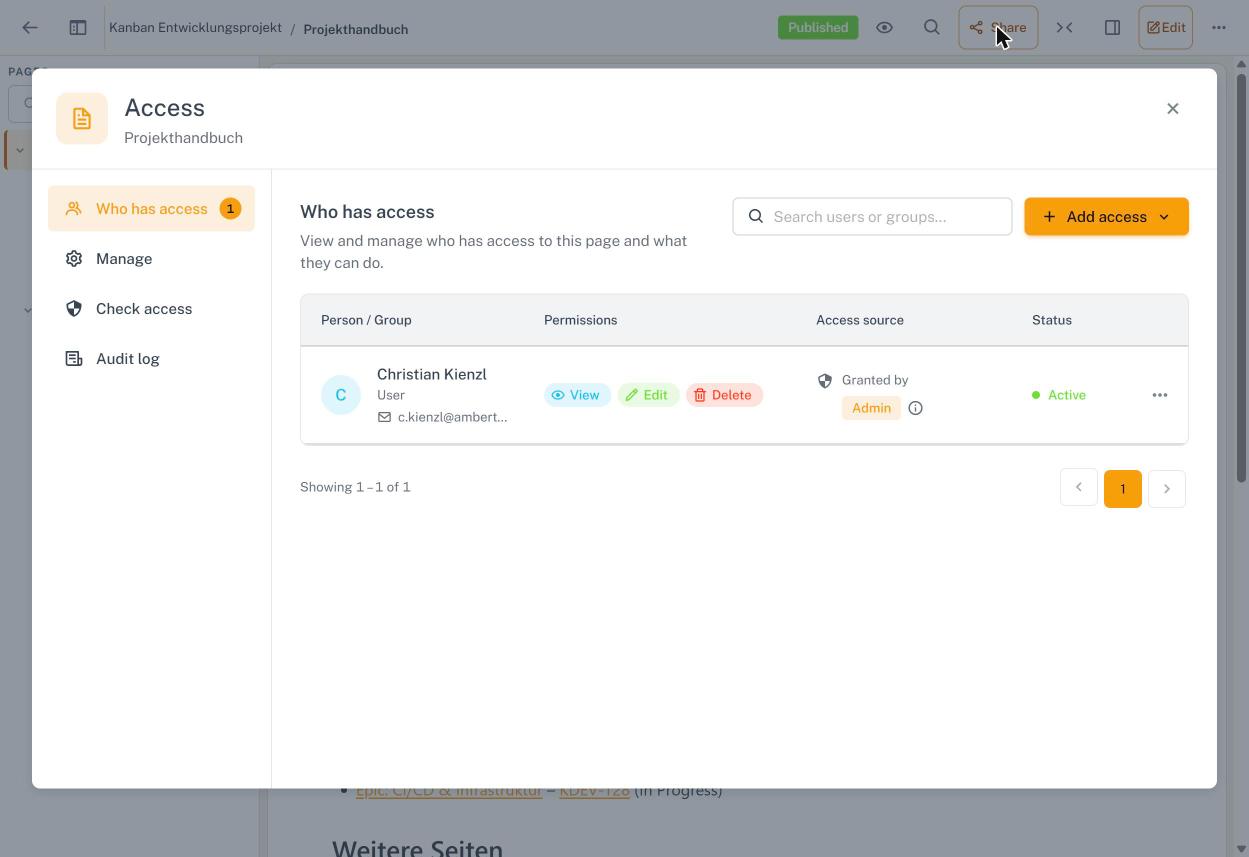Open the KDEV-128 issue link
Screen dimensions: 1249x857
pos(594,790)
